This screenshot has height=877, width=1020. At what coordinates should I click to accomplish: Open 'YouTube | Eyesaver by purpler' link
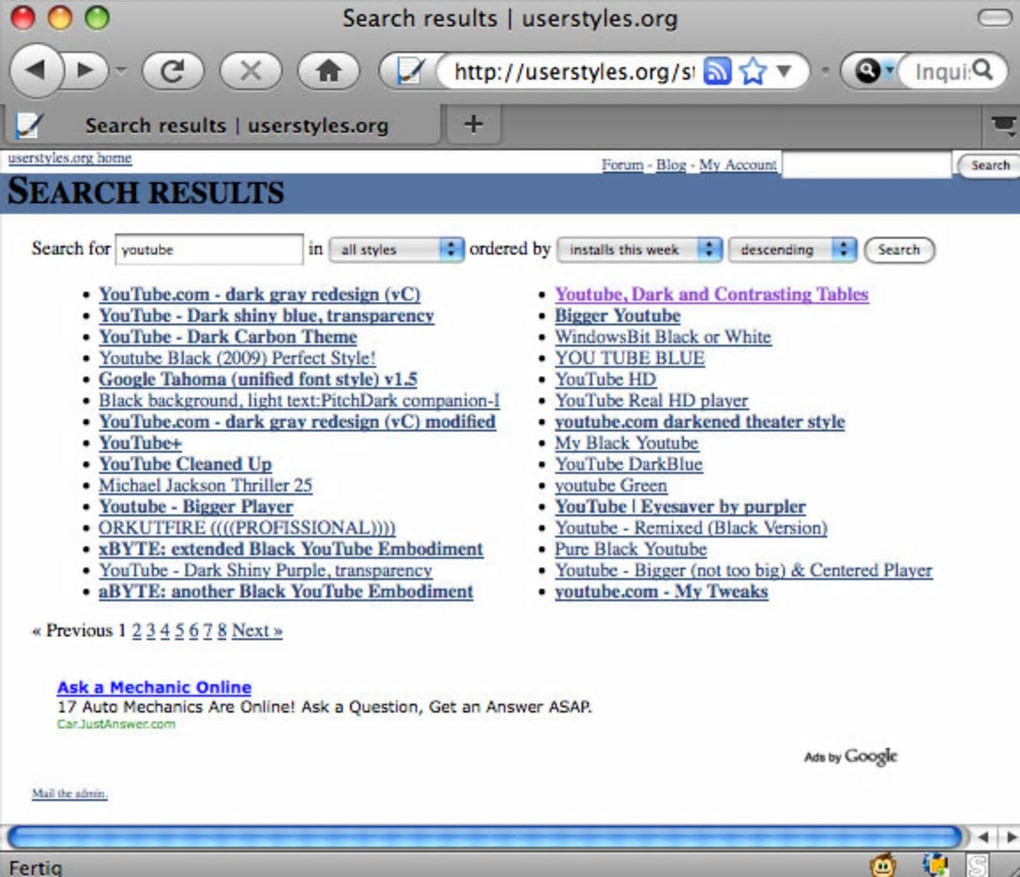(x=680, y=507)
